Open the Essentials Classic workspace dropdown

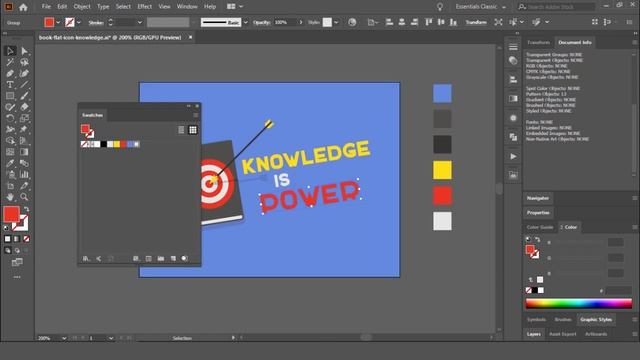coord(480,7)
